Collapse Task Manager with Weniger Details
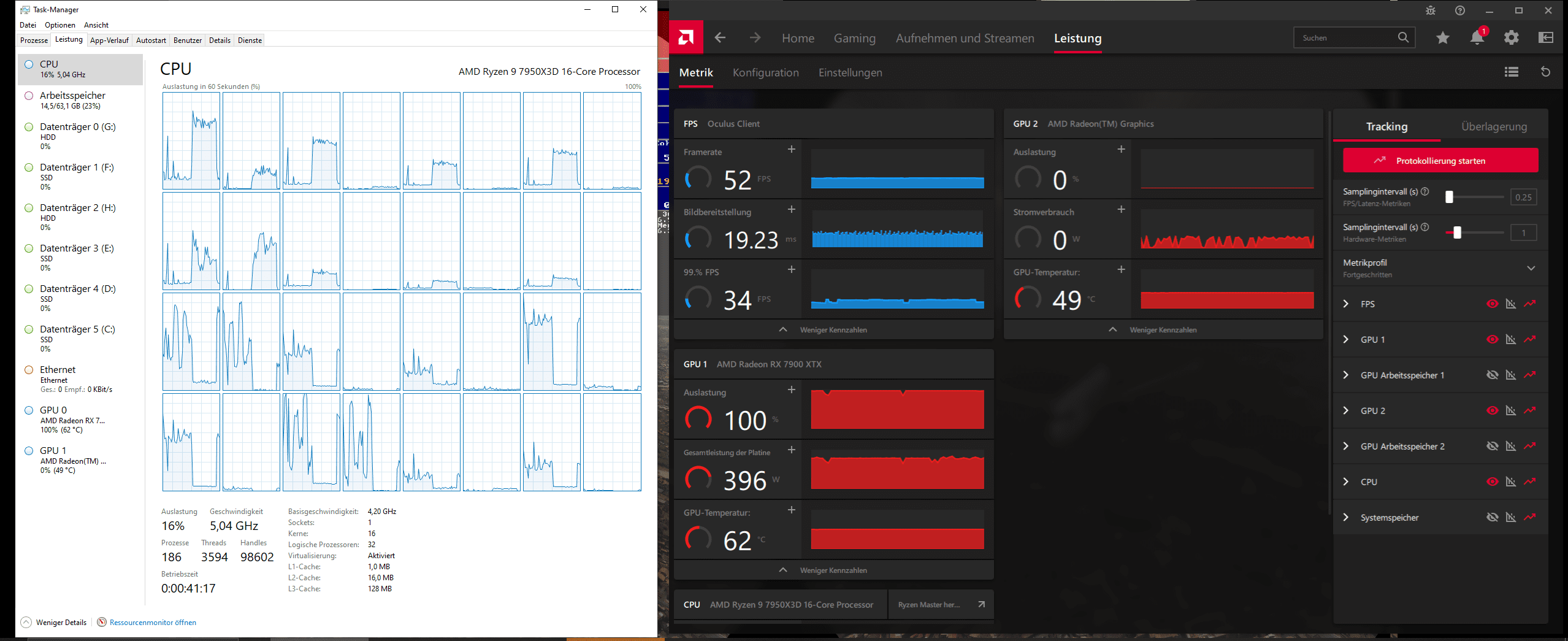Screen dimensions: 1568x641 pyautogui.click(x=54, y=622)
